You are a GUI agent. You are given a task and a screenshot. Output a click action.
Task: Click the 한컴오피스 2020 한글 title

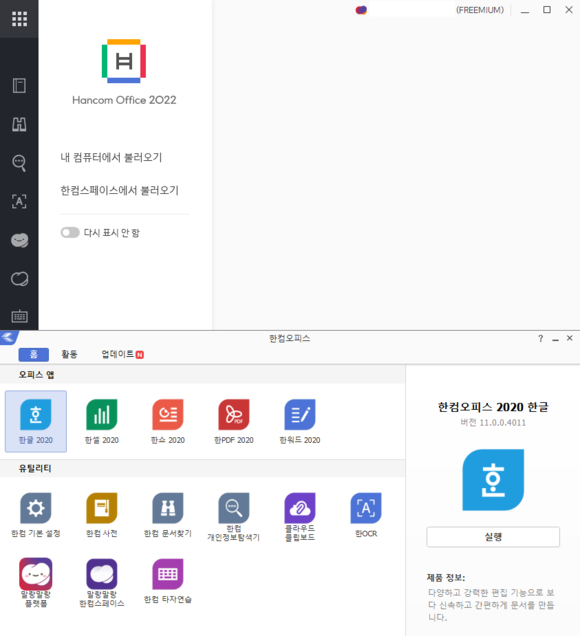click(x=493, y=407)
